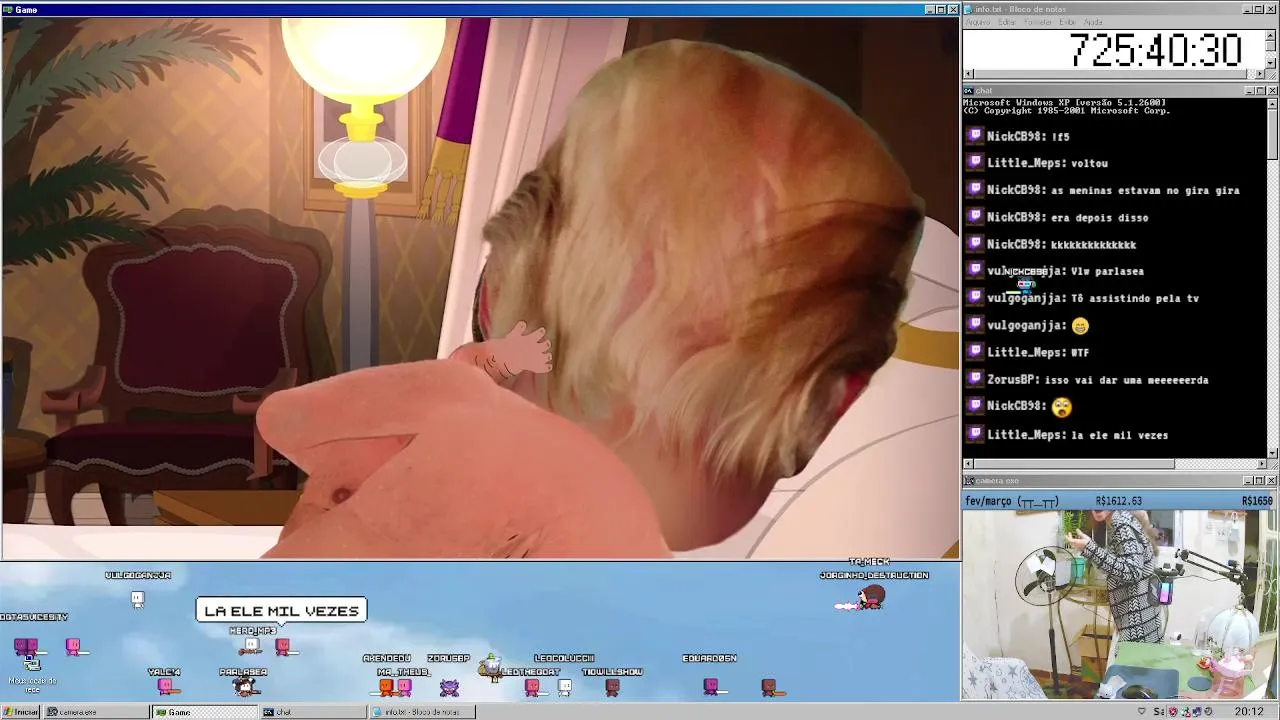
Task: Open the Exibir menu in Bloco de notas
Action: (1067, 22)
